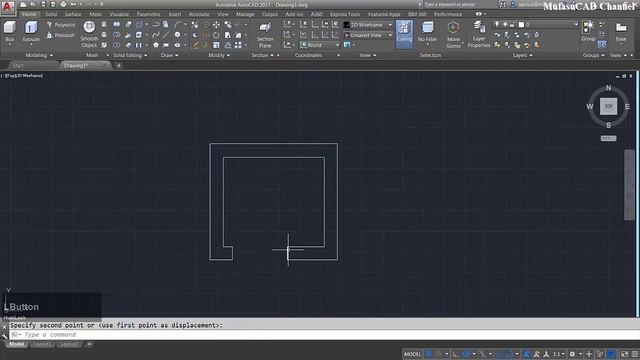Open the 2D Wireframe visual style dropdown
The height and width of the screenshot is (360, 640).
[x=368, y=25]
